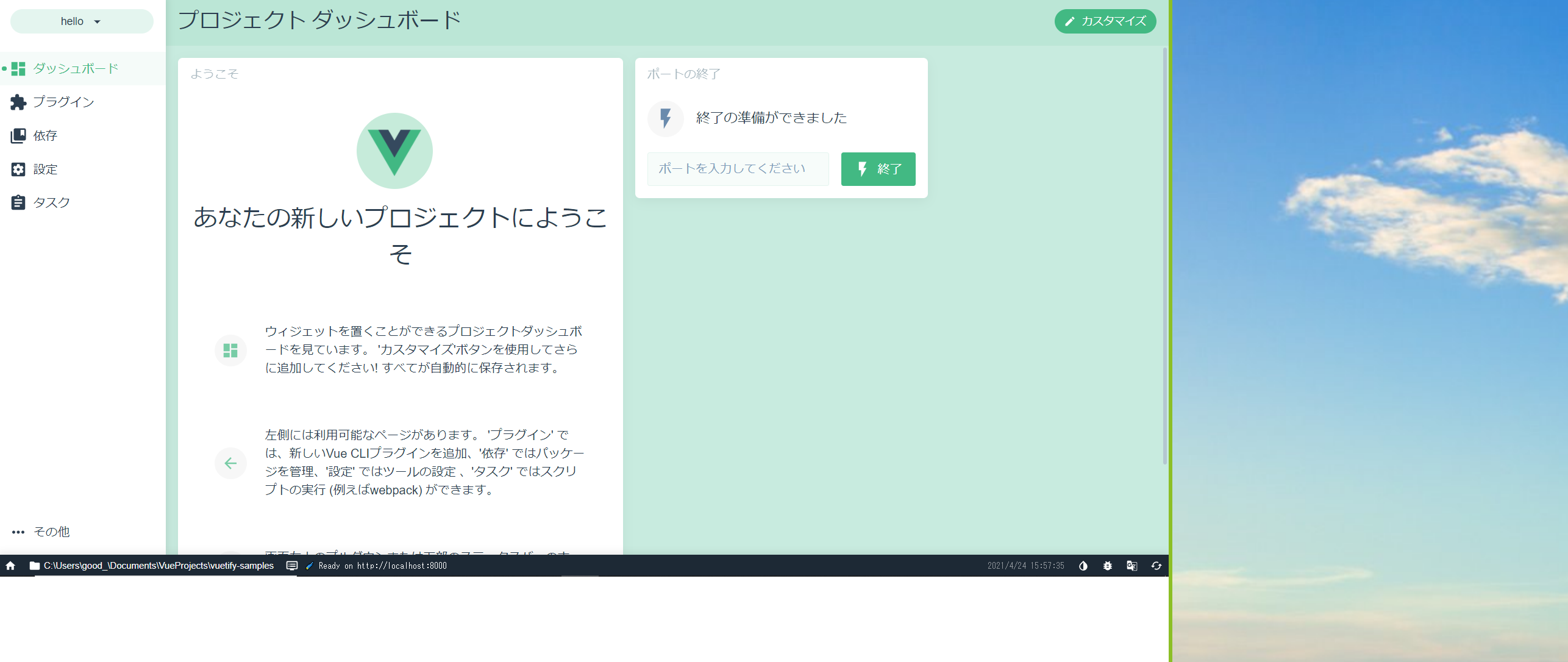Click the カスタマイズ customize button
This screenshot has height=662, width=1568.
[1105, 21]
